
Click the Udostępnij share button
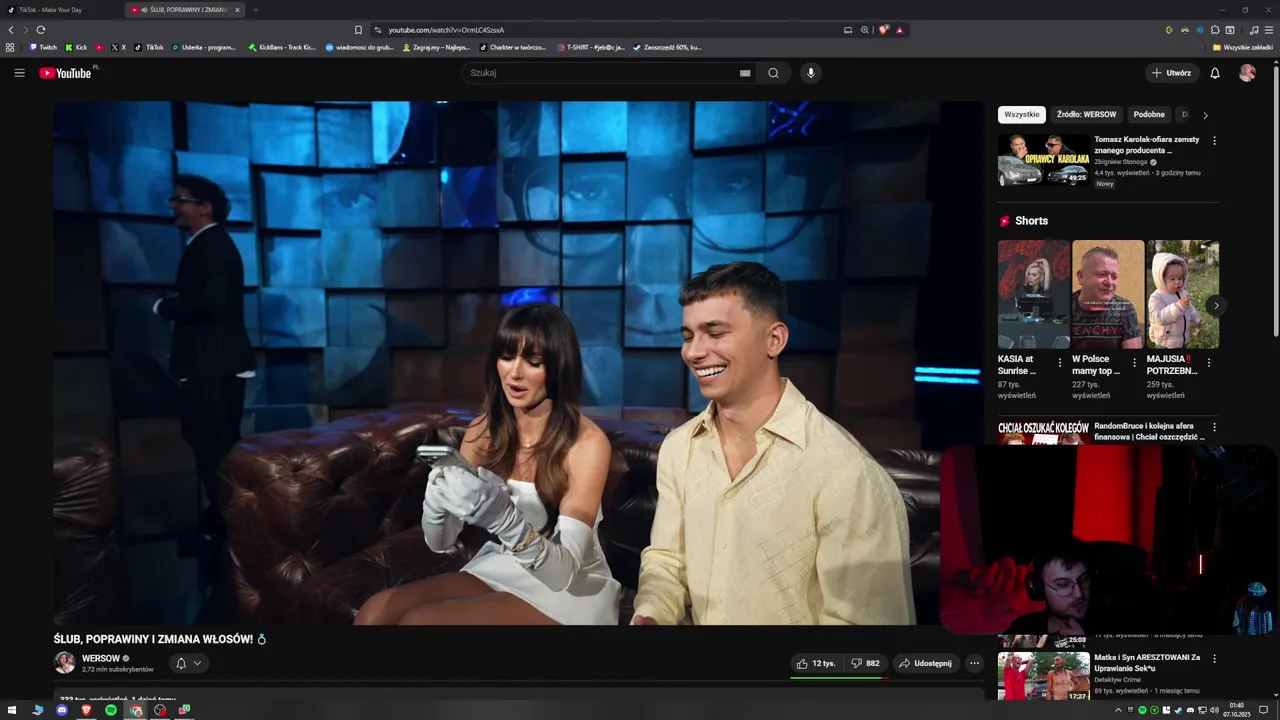[925, 663]
